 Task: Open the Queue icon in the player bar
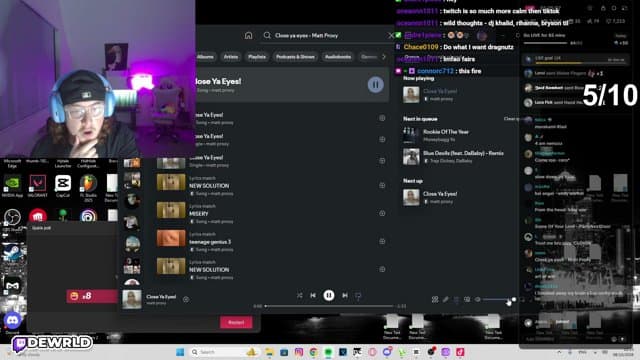click(x=456, y=300)
